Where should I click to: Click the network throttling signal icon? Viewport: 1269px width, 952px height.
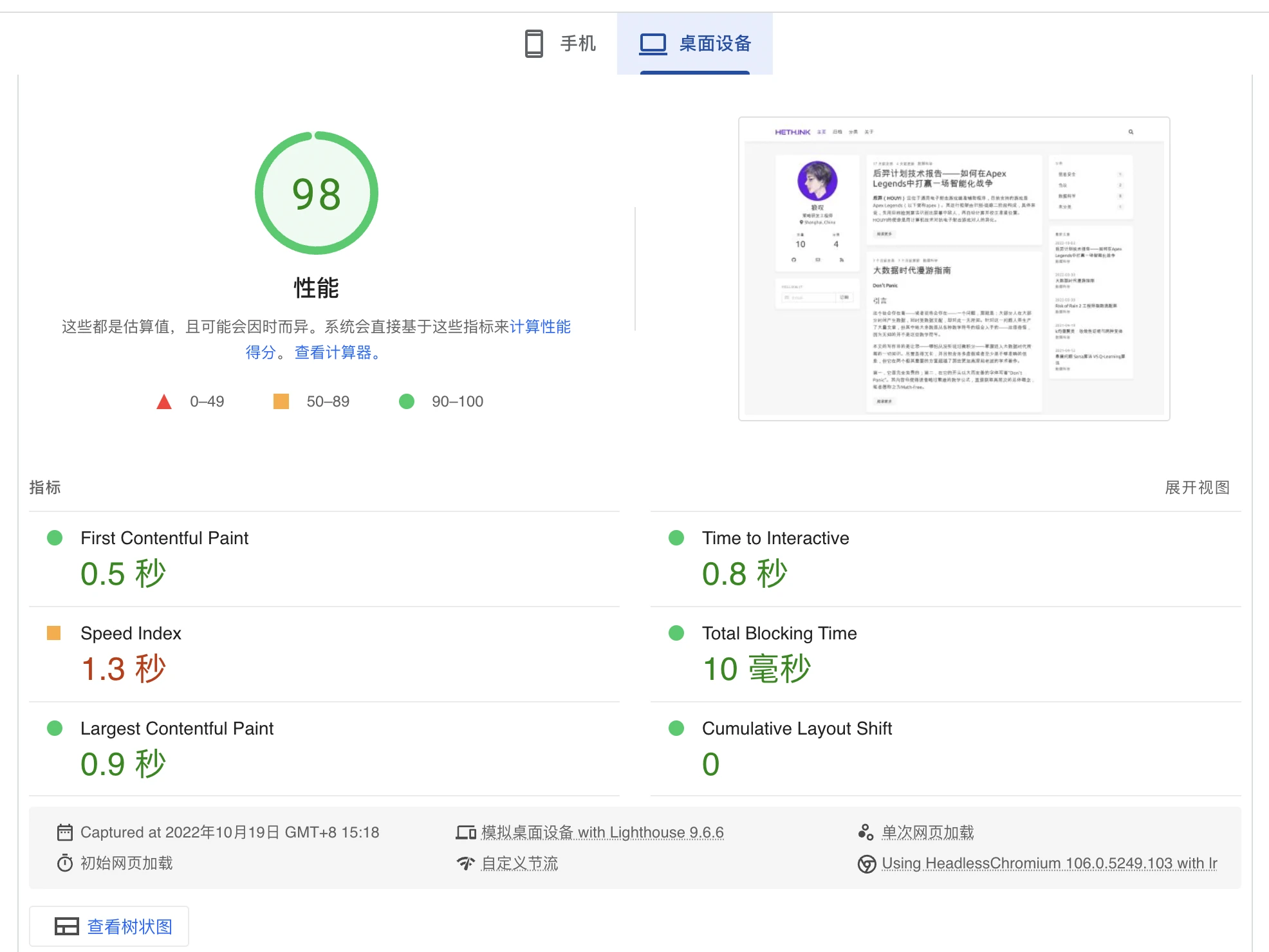click(465, 863)
